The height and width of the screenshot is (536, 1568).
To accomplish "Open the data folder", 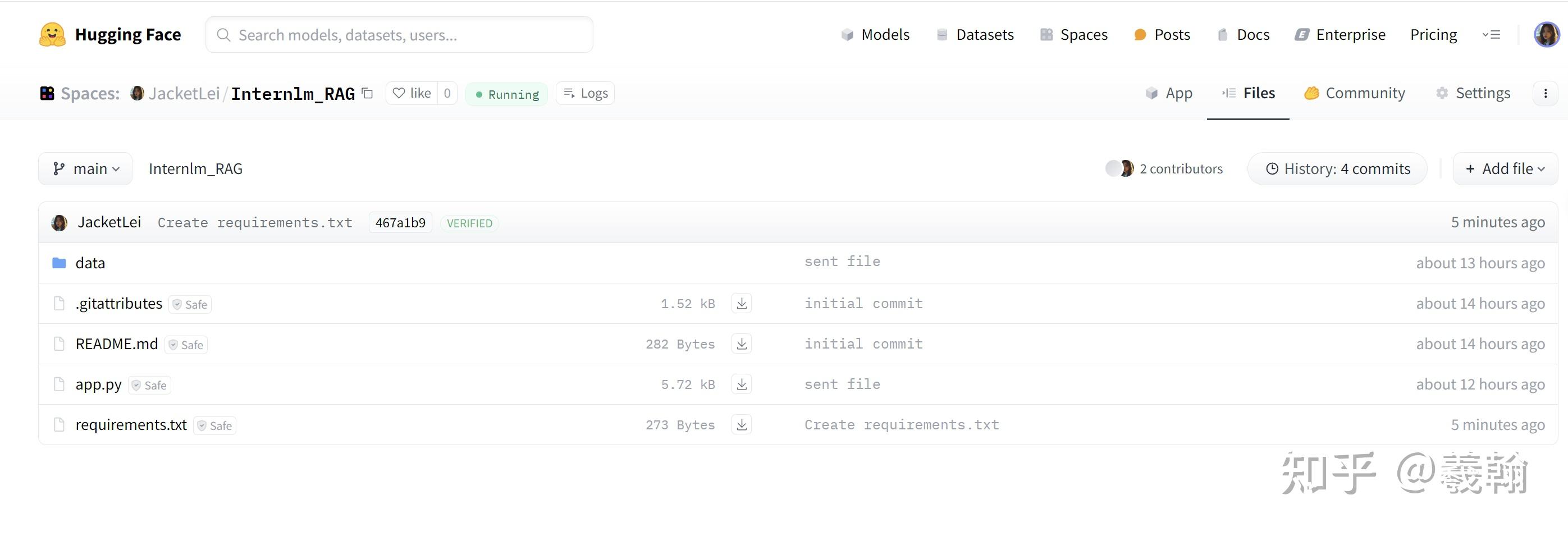I will [90, 262].
